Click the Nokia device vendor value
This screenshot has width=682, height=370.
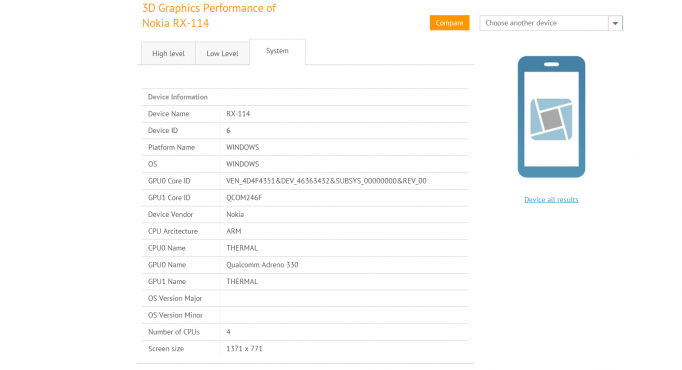tap(235, 214)
